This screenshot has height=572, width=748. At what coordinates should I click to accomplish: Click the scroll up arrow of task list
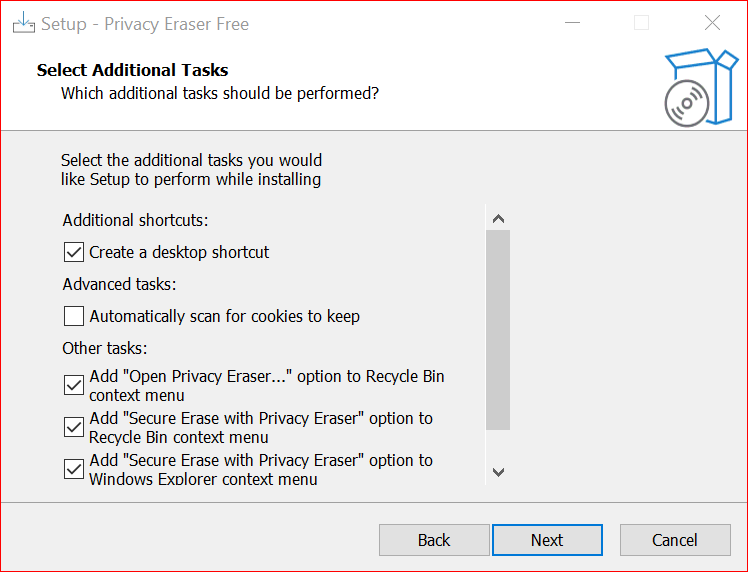coord(498,218)
